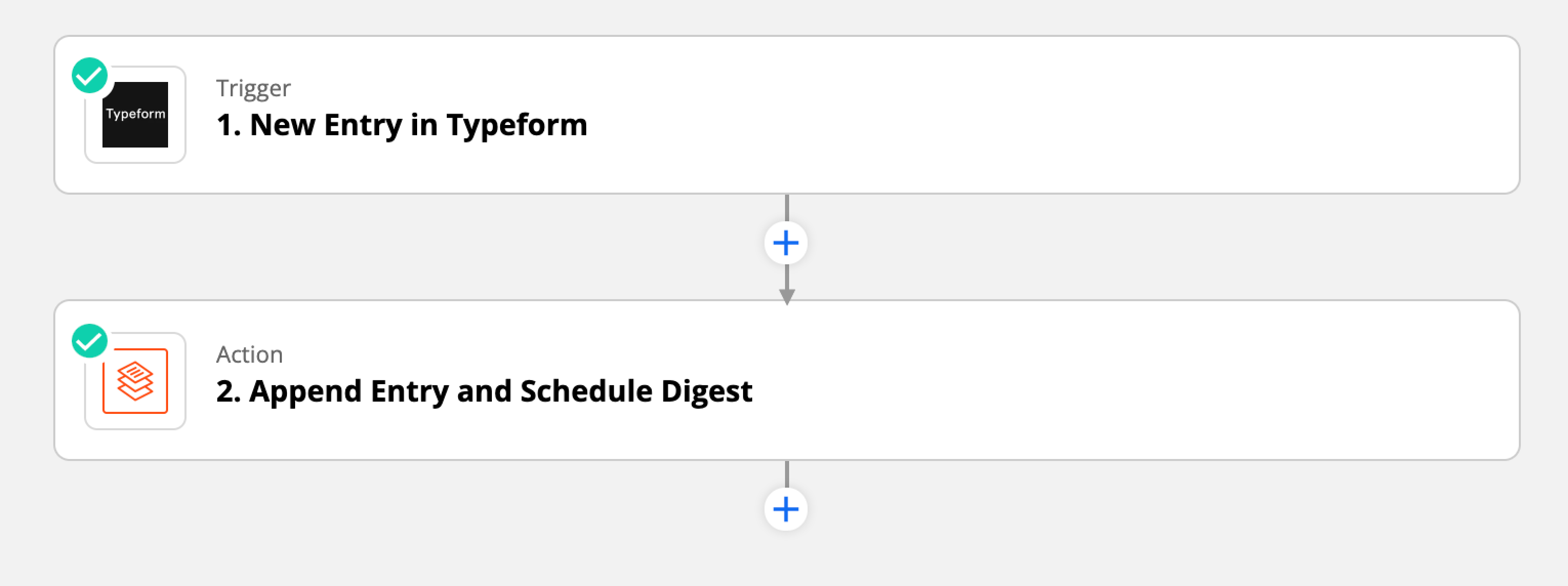
Task: Open the Append Entry and Schedule Digest title
Action: 485,391
